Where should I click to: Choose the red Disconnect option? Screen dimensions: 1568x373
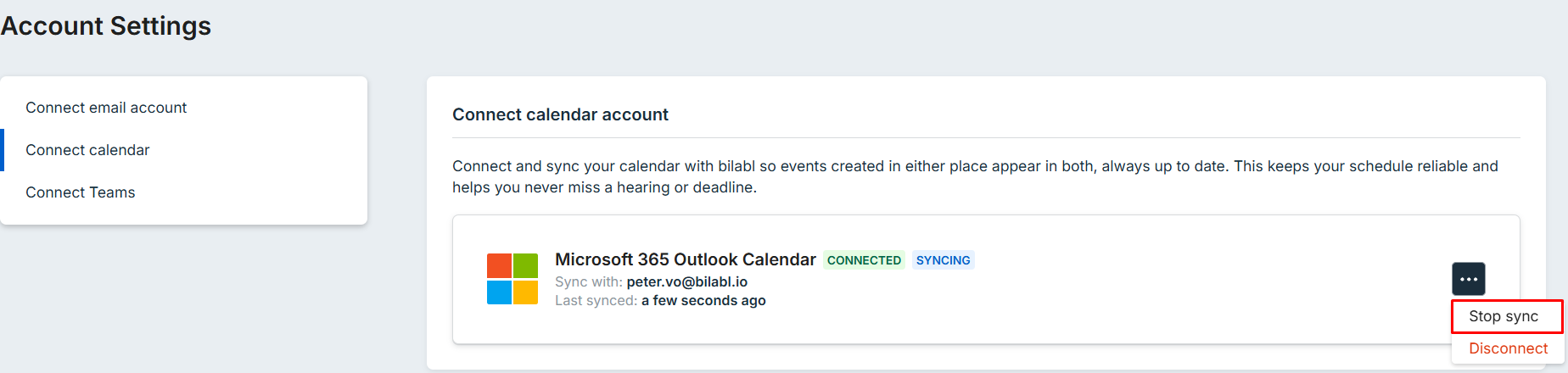pos(1508,348)
